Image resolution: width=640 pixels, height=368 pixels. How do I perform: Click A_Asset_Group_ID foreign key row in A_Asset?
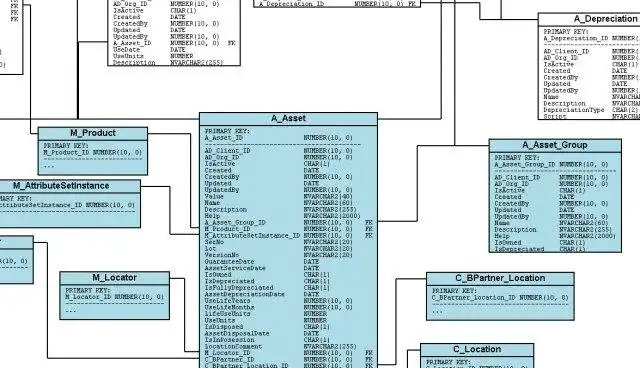click(289, 223)
